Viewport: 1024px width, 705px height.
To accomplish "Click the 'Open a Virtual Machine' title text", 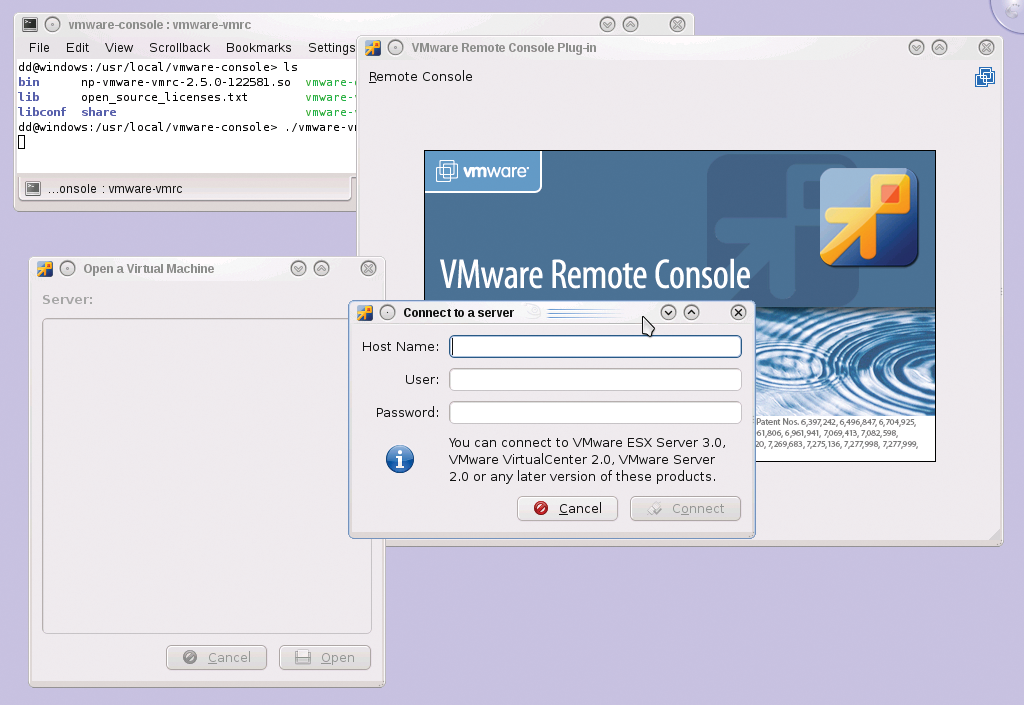I will (x=149, y=268).
